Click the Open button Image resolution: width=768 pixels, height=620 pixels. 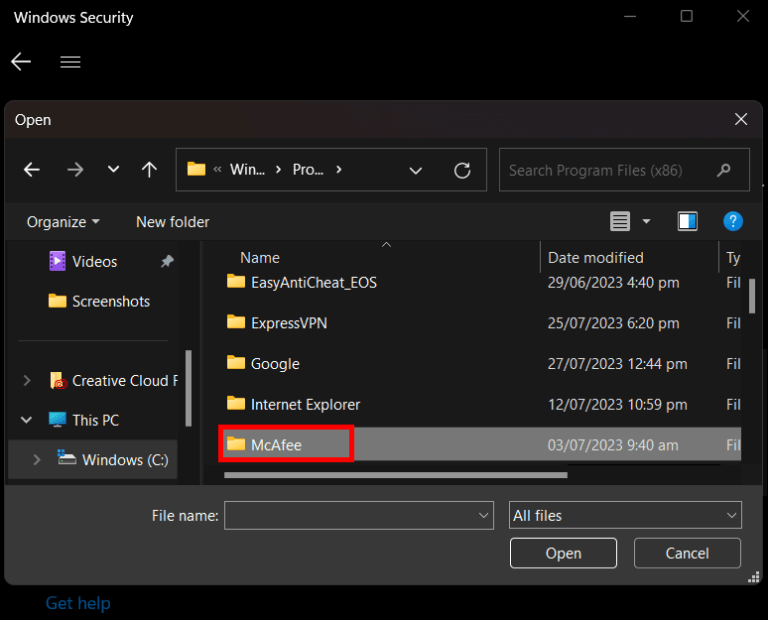pos(563,553)
